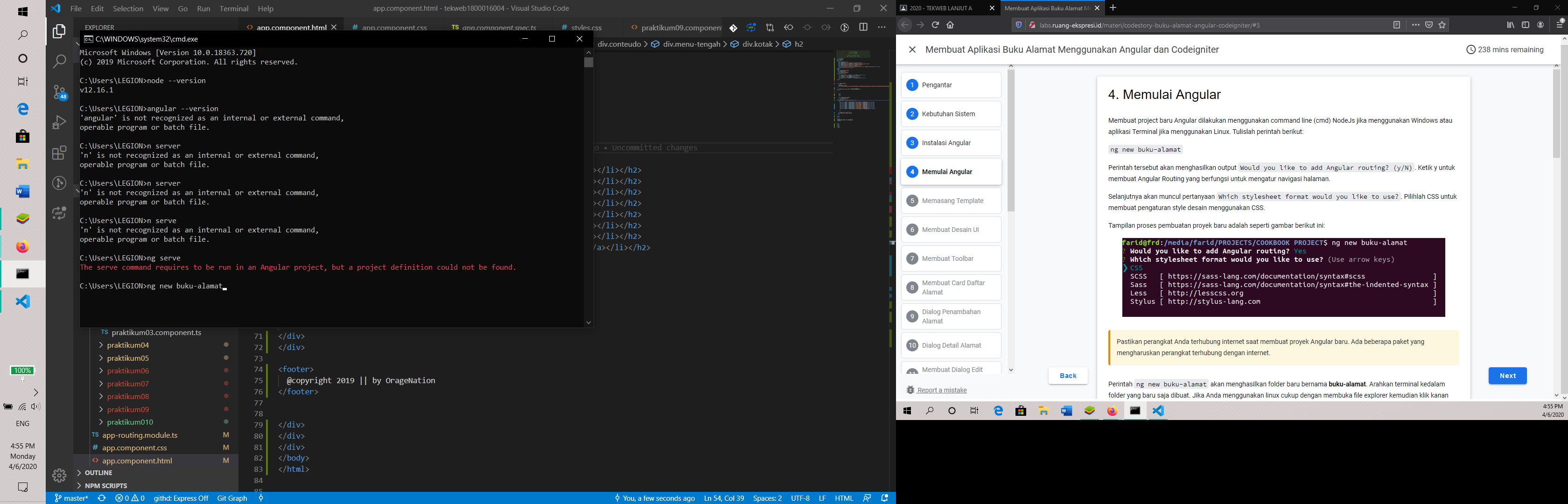The height and width of the screenshot is (504, 1568).
Task: Open Microsoft Word from left taskbar
Action: pyautogui.click(x=22, y=192)
